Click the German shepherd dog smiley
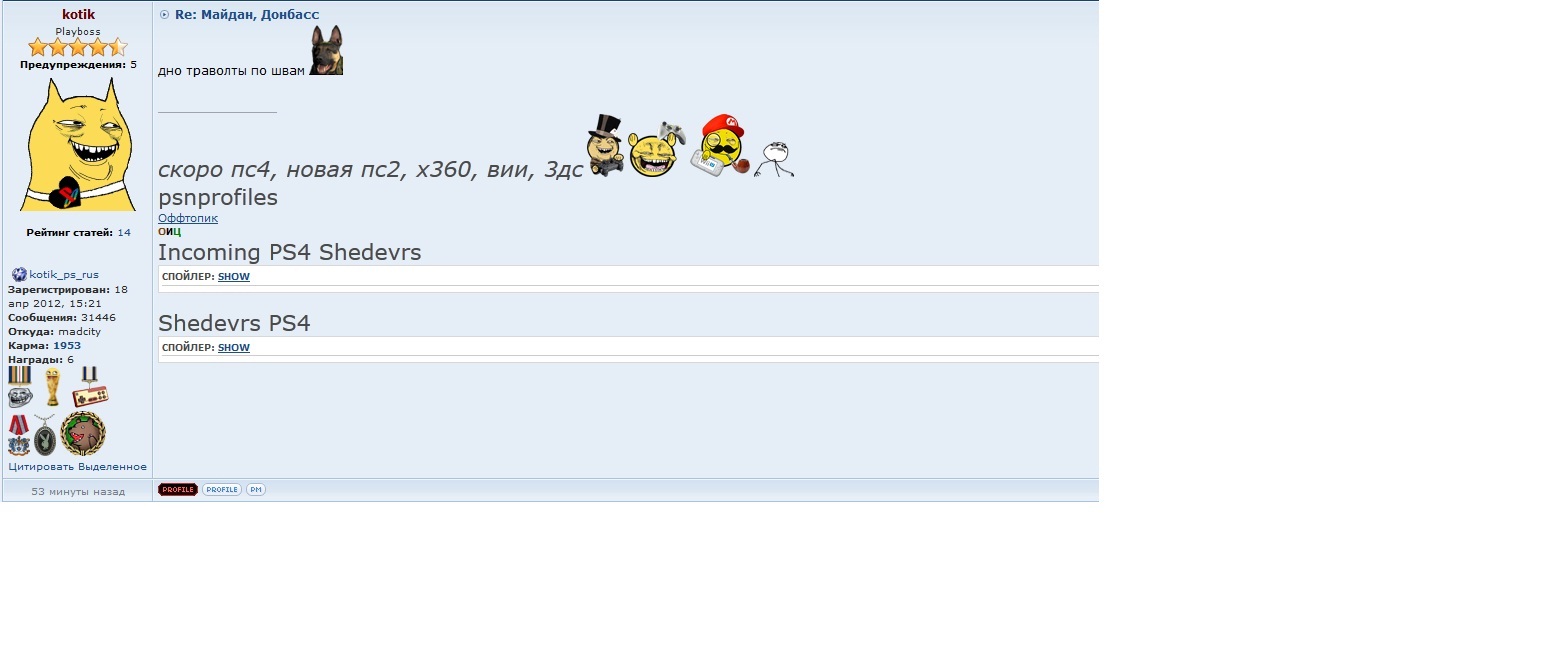The height and width of the screenshot is (670, 1558). tap(326, 50)
